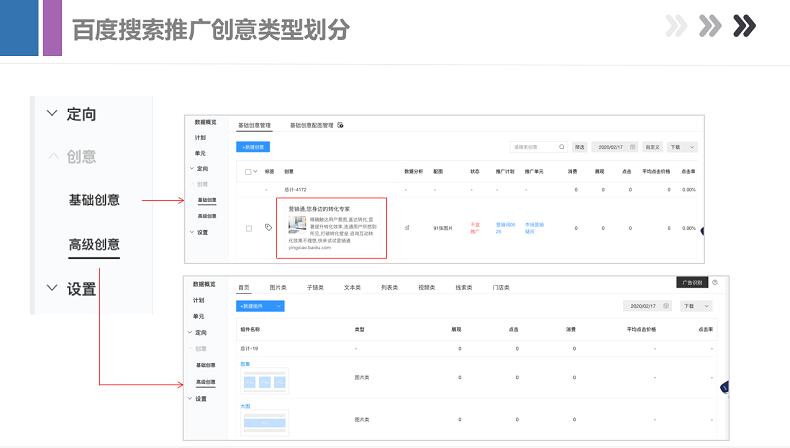Screen dimensions: 790x448
Task: Collapse the large 定向 section on the left
Action: pos(52,114)
